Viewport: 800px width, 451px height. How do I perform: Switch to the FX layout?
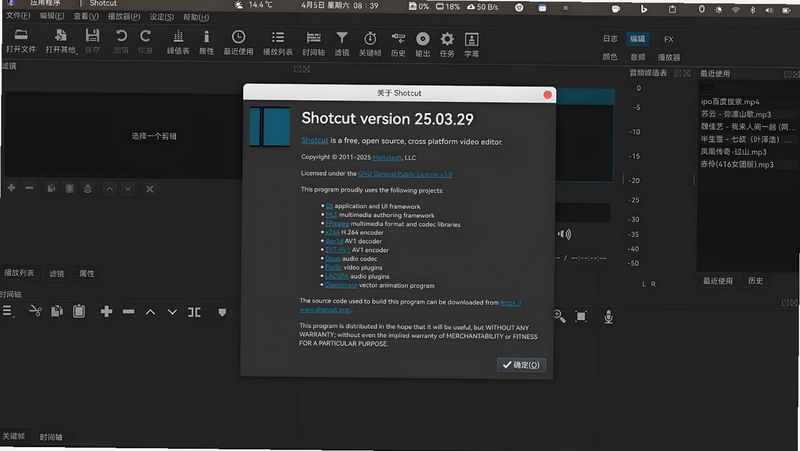pyautogui.click(x=669, y=39)
